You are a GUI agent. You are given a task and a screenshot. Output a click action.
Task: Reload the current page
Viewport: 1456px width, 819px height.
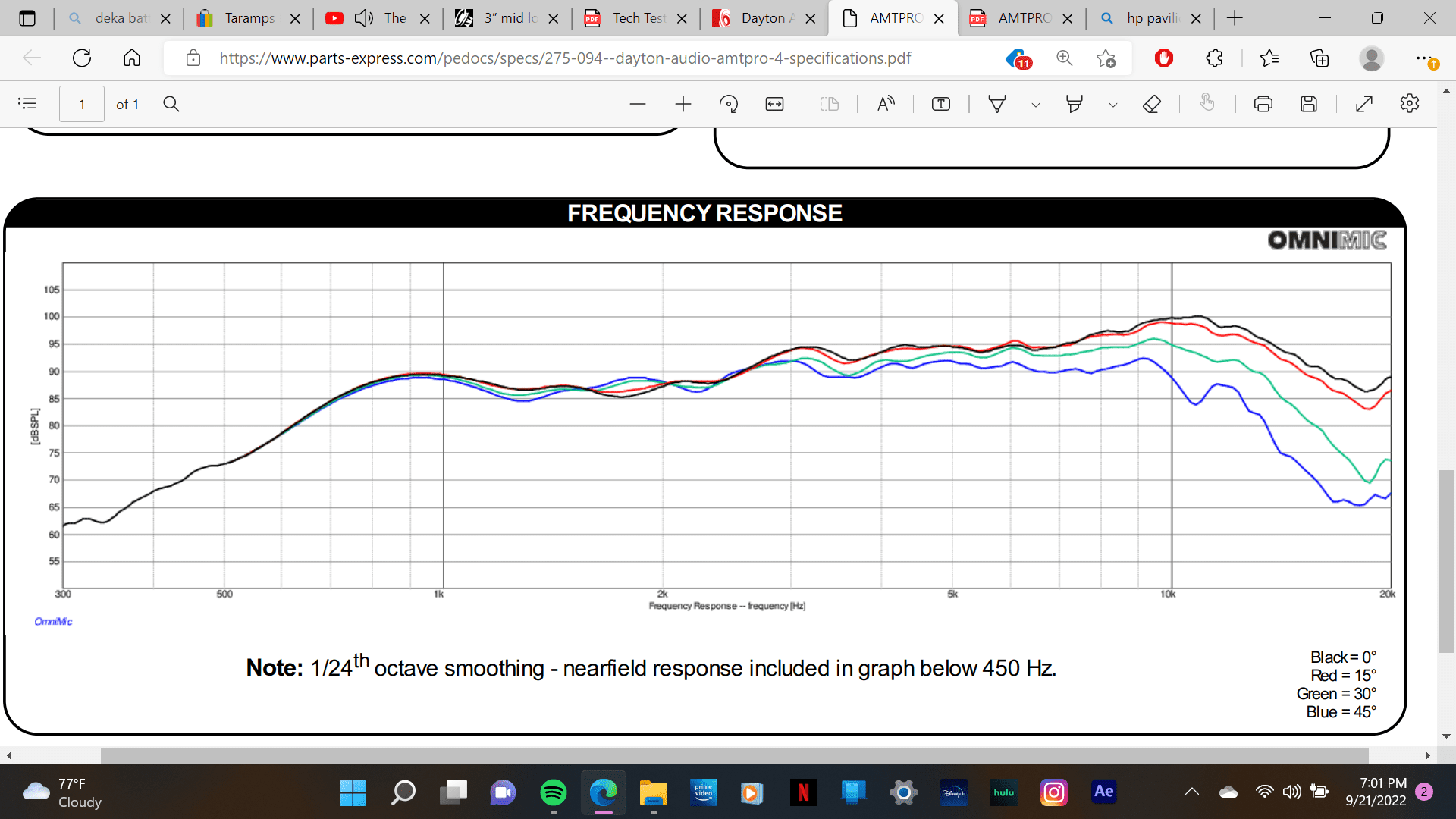pos(82,58)
